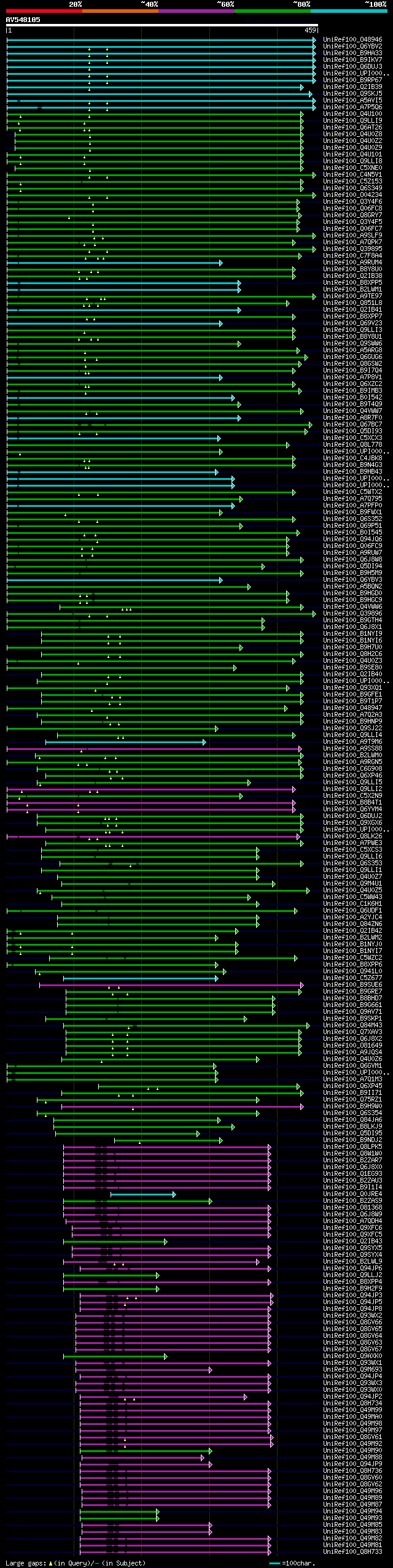The image size is (393, 1568).
Task: Select label UniRef100_Q8GRY7
Action: [x=352, y=215]
